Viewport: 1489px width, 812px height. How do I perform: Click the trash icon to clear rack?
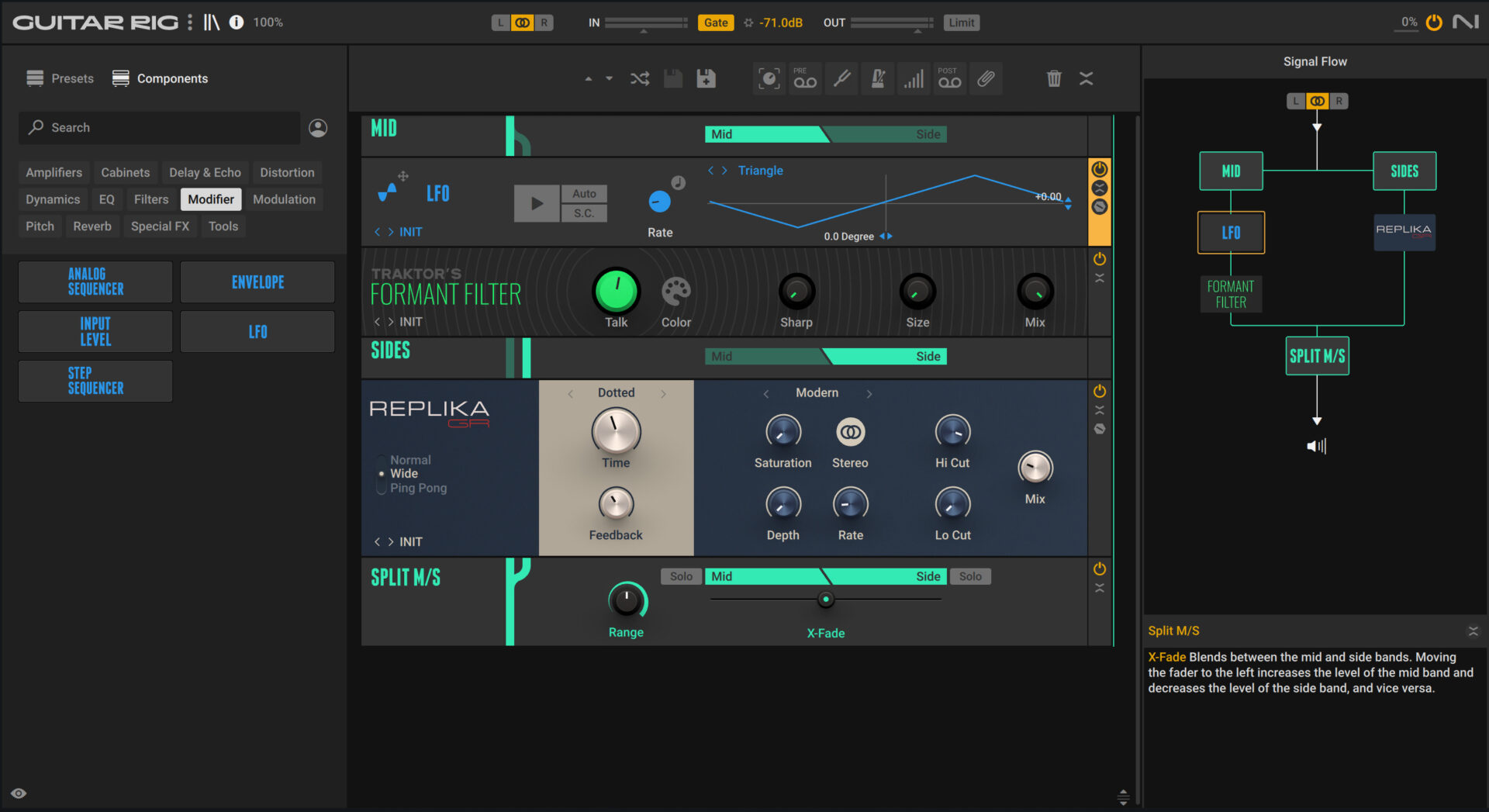tap(1054, 78)
